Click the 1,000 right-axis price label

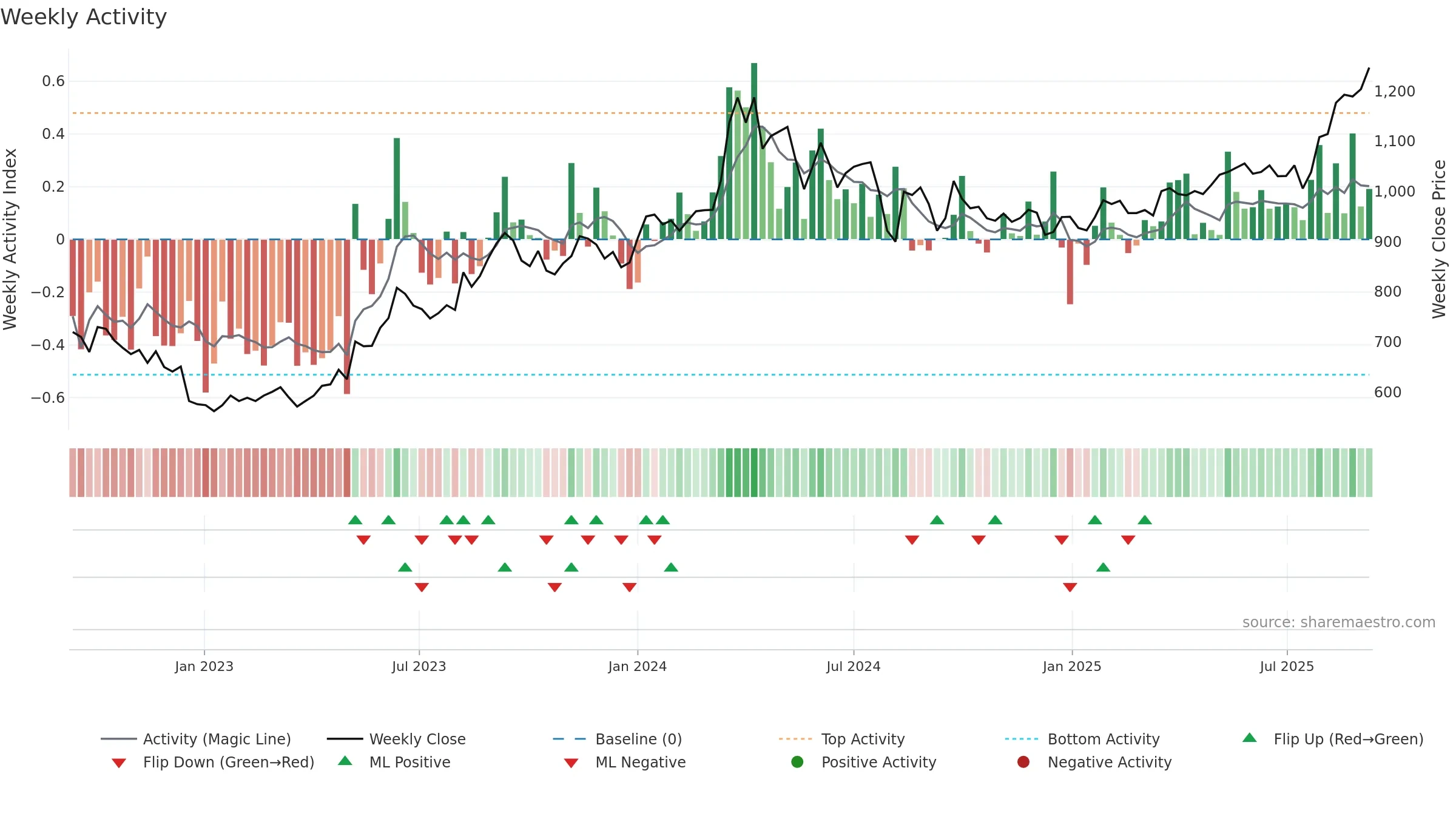1395,191
